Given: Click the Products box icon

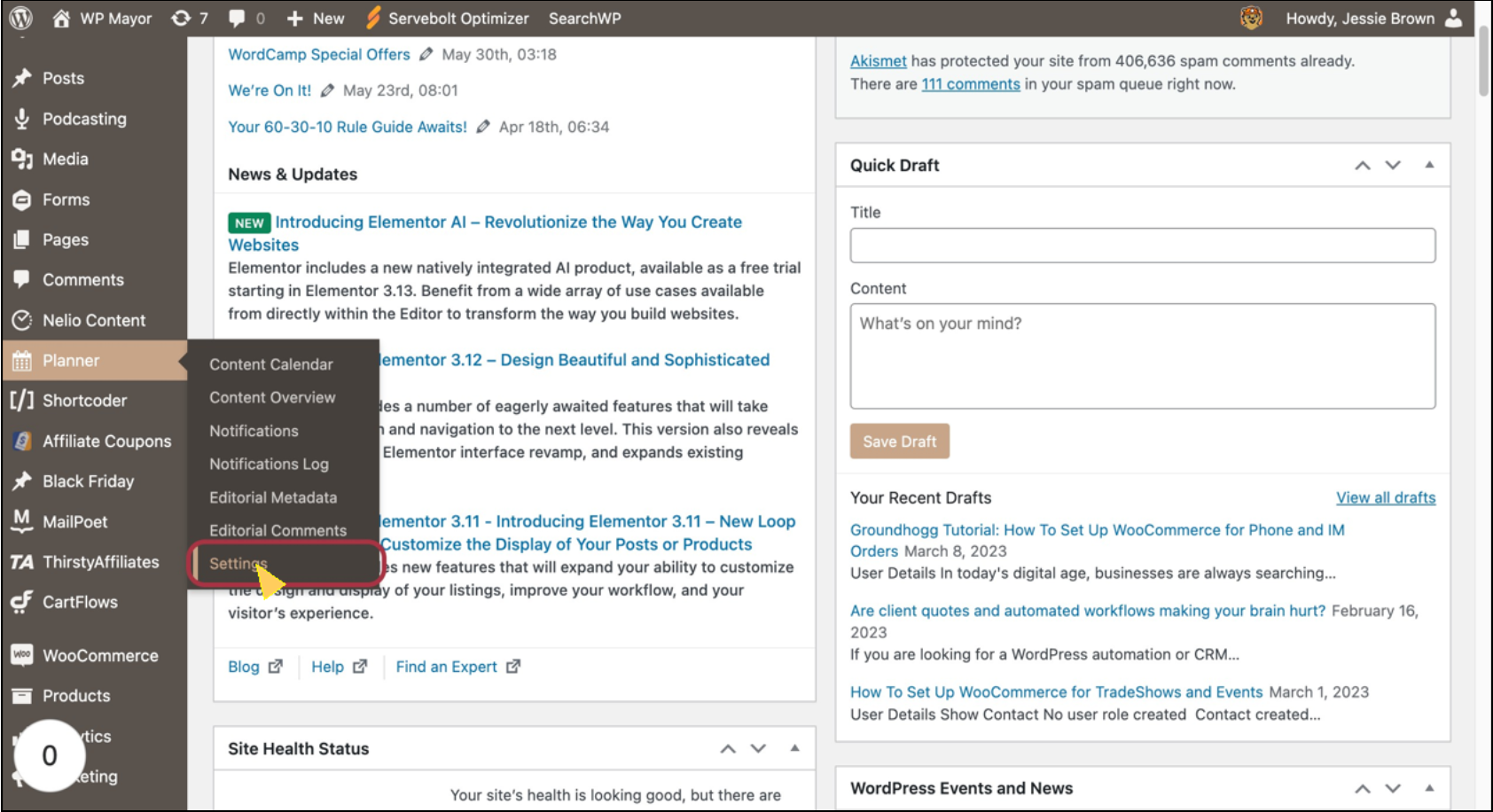Looking at the screenshot, I should click(22, 696).
